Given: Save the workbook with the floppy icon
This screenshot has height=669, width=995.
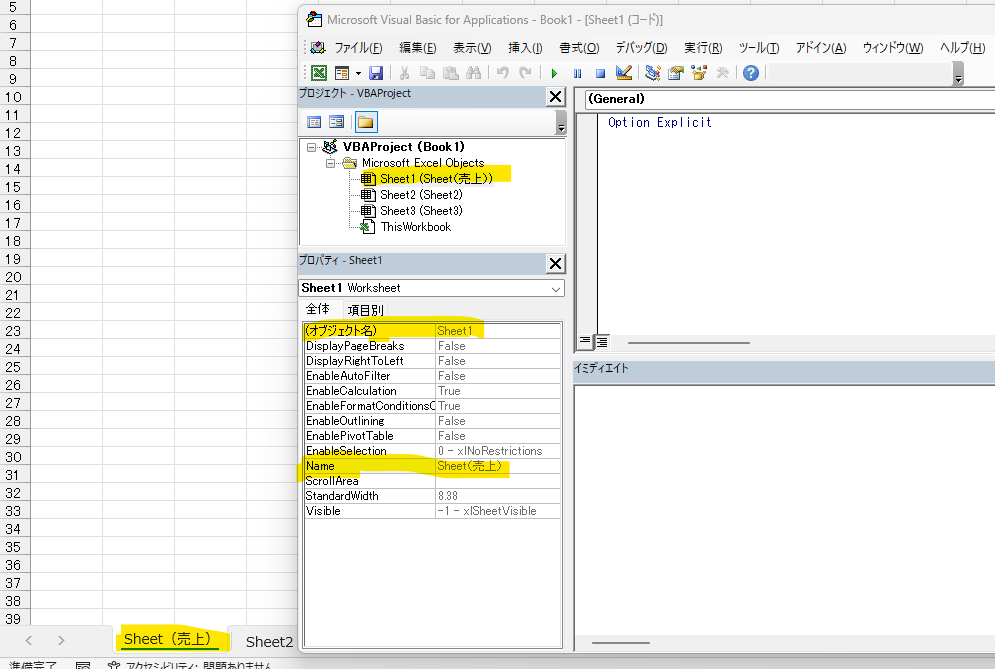Looking at the screenshot, I should point(376,73).
